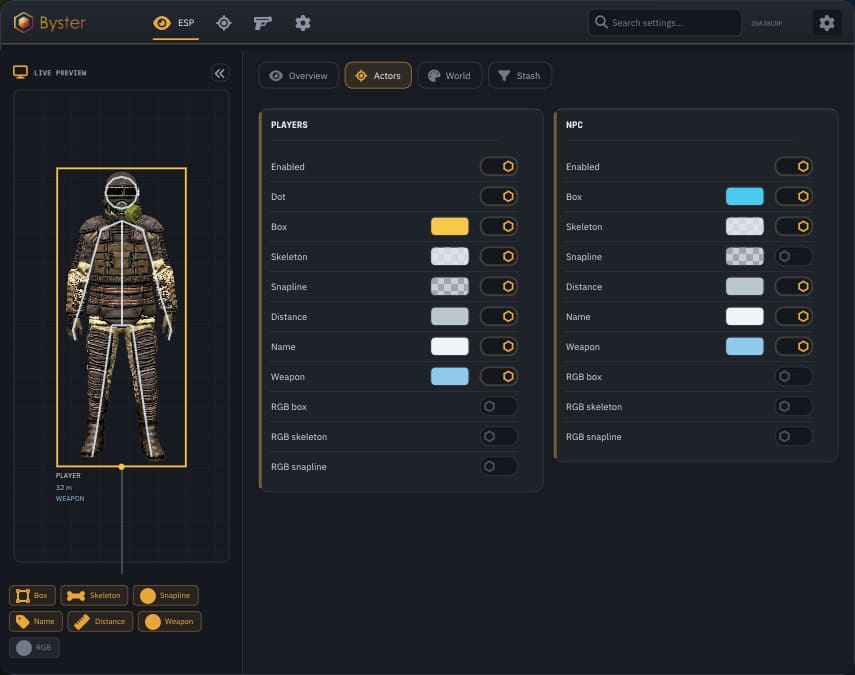The height and width of the screenshot is (675, 855).
Task: Open the Players Name white color swatch
Action: 449,346
